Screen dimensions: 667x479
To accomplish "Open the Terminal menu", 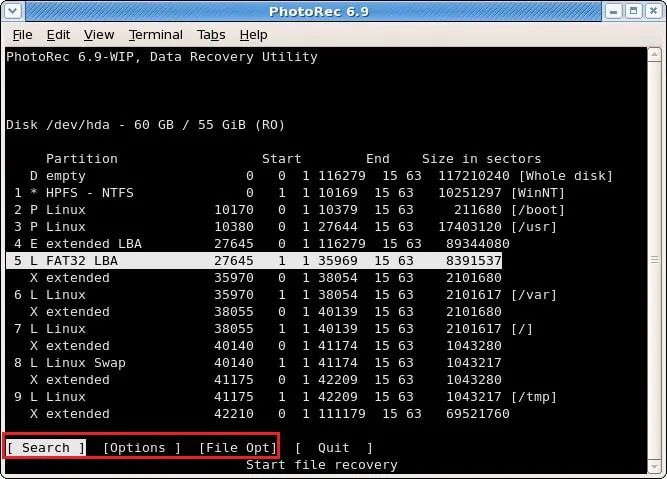I will click(156, 34).
